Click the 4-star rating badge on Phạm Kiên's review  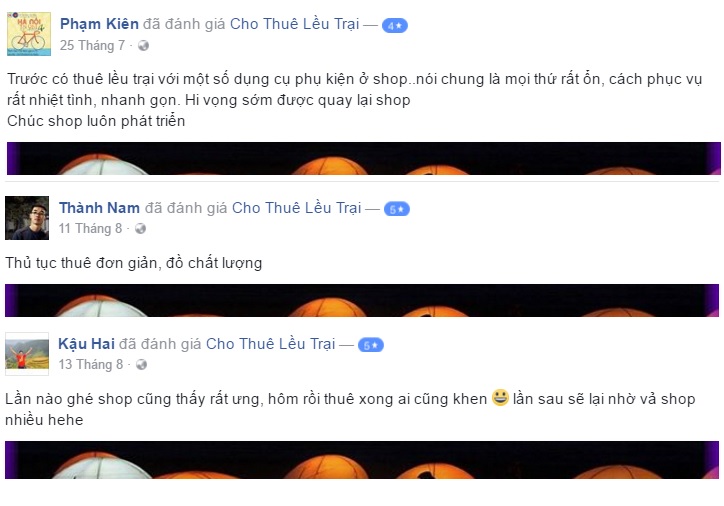tap(395, 26)
